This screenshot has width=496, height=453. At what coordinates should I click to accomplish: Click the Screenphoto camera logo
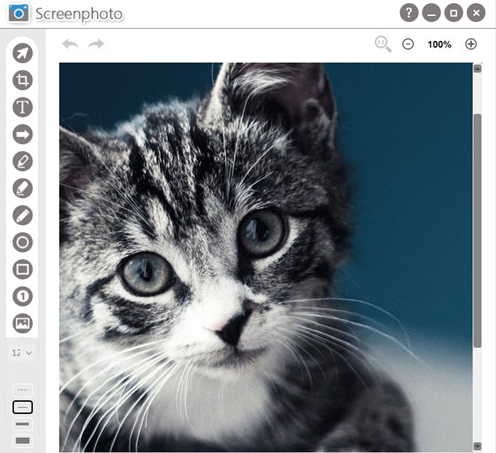point(19,13)
